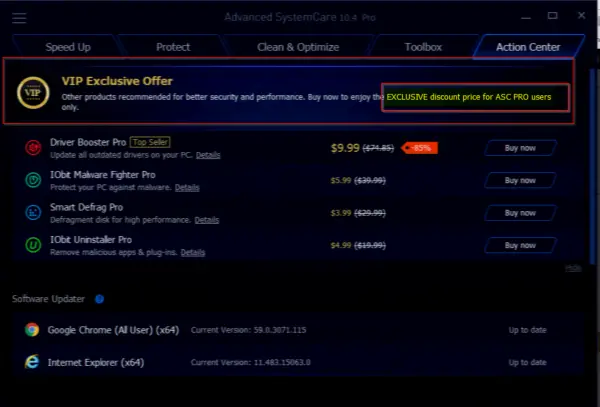
Task: Click the $4.99 price text
Action: (341, 245)
